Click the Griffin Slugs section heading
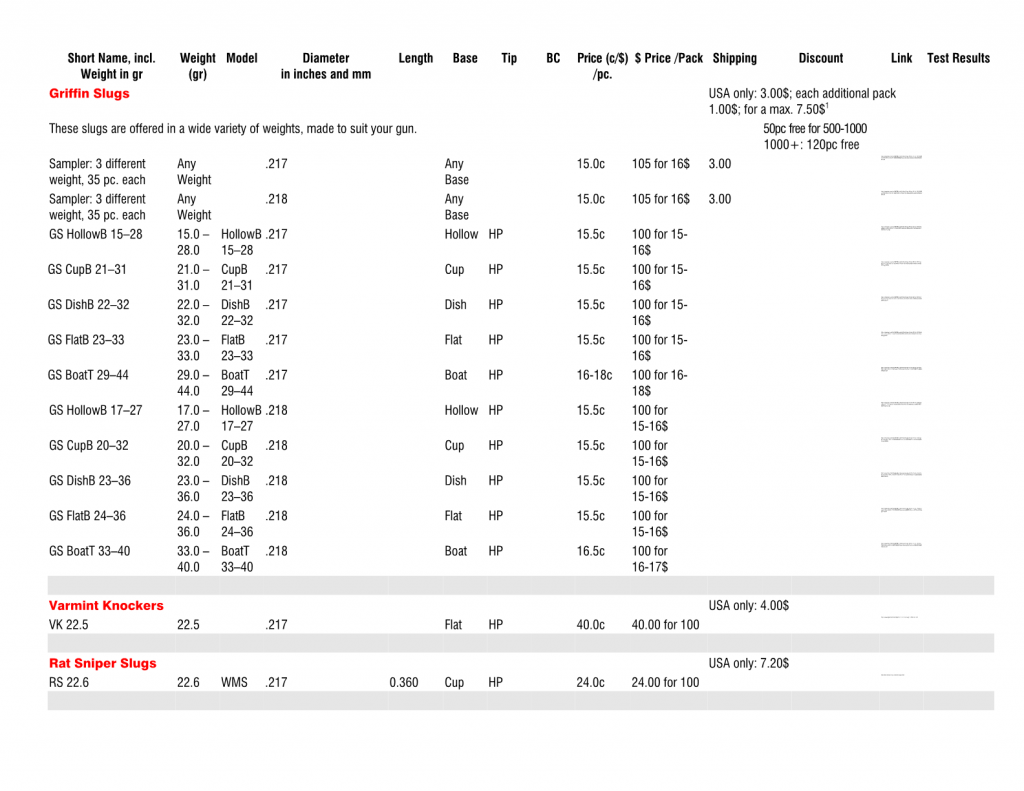This screenshot has width=1024, height=791. (x=89, y=93)
